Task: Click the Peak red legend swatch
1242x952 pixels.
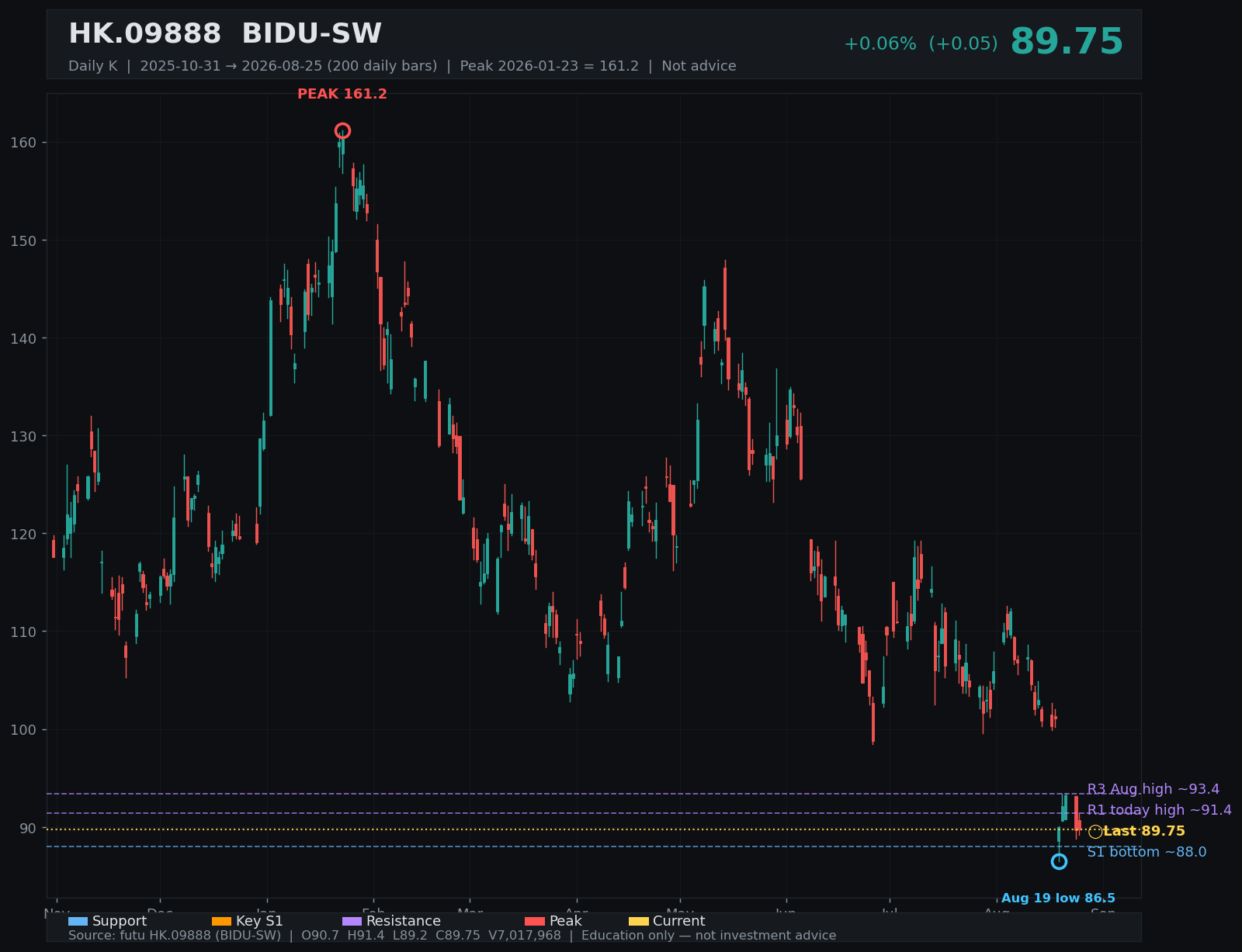Action: [x=535, y=921]
